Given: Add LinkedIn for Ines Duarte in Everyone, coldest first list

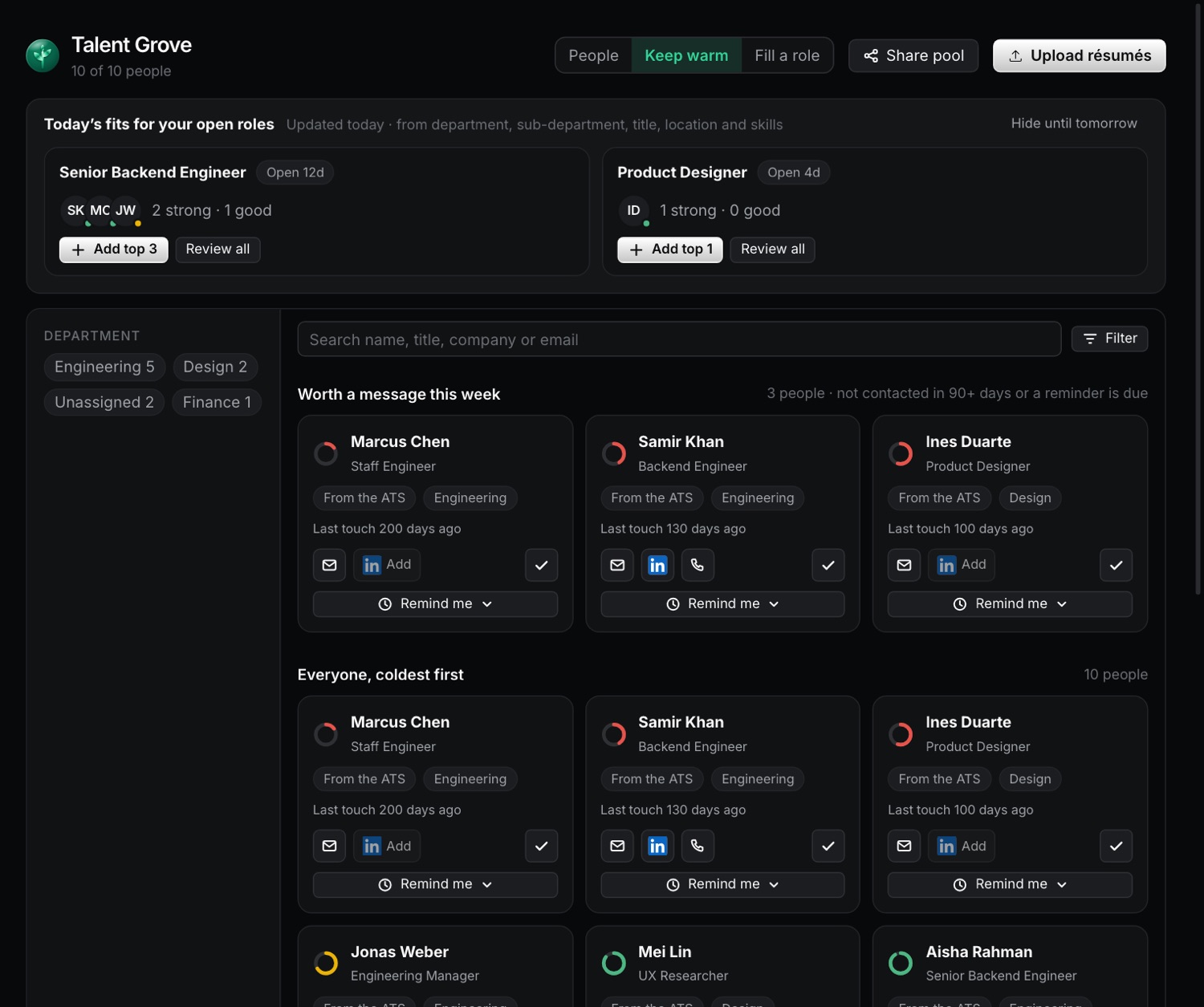Looking at the screenshot, I should (962, 846).
